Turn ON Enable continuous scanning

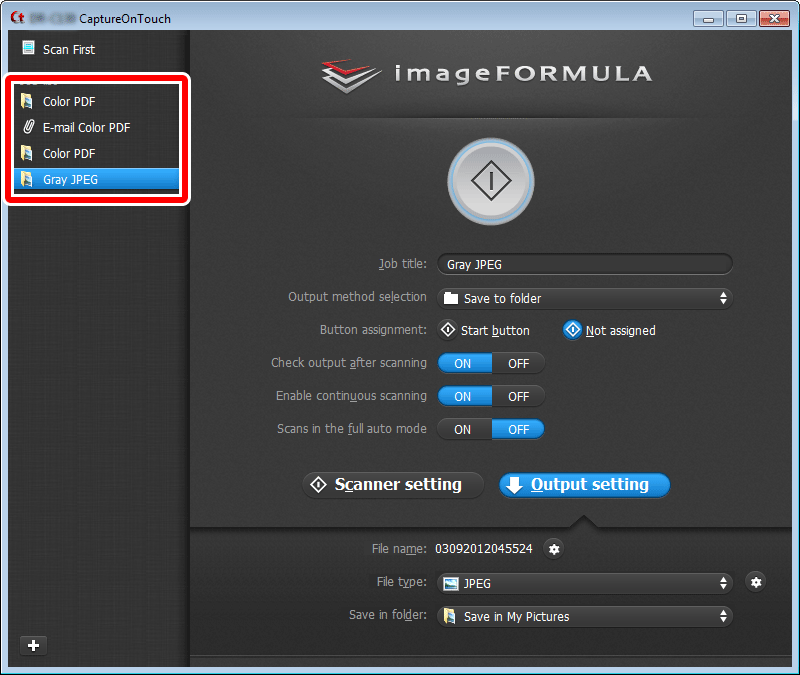tap(464, 396)
